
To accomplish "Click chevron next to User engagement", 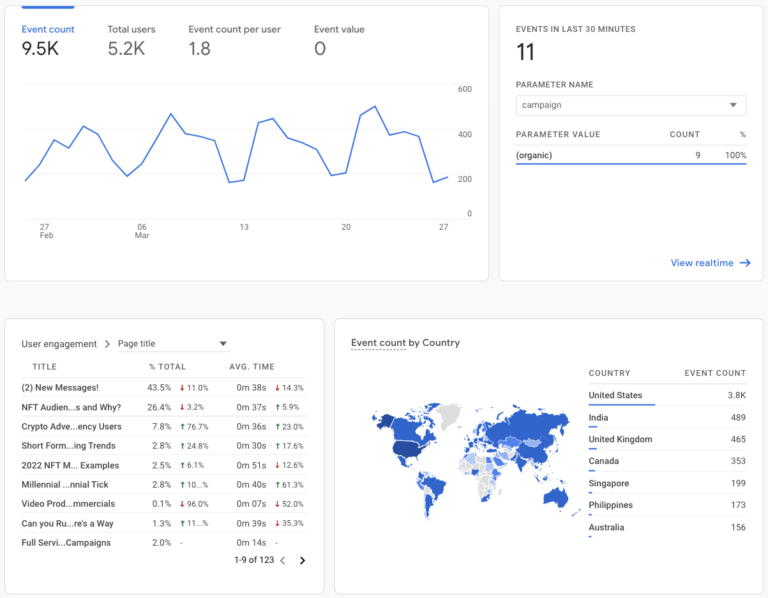I will 107,344.
